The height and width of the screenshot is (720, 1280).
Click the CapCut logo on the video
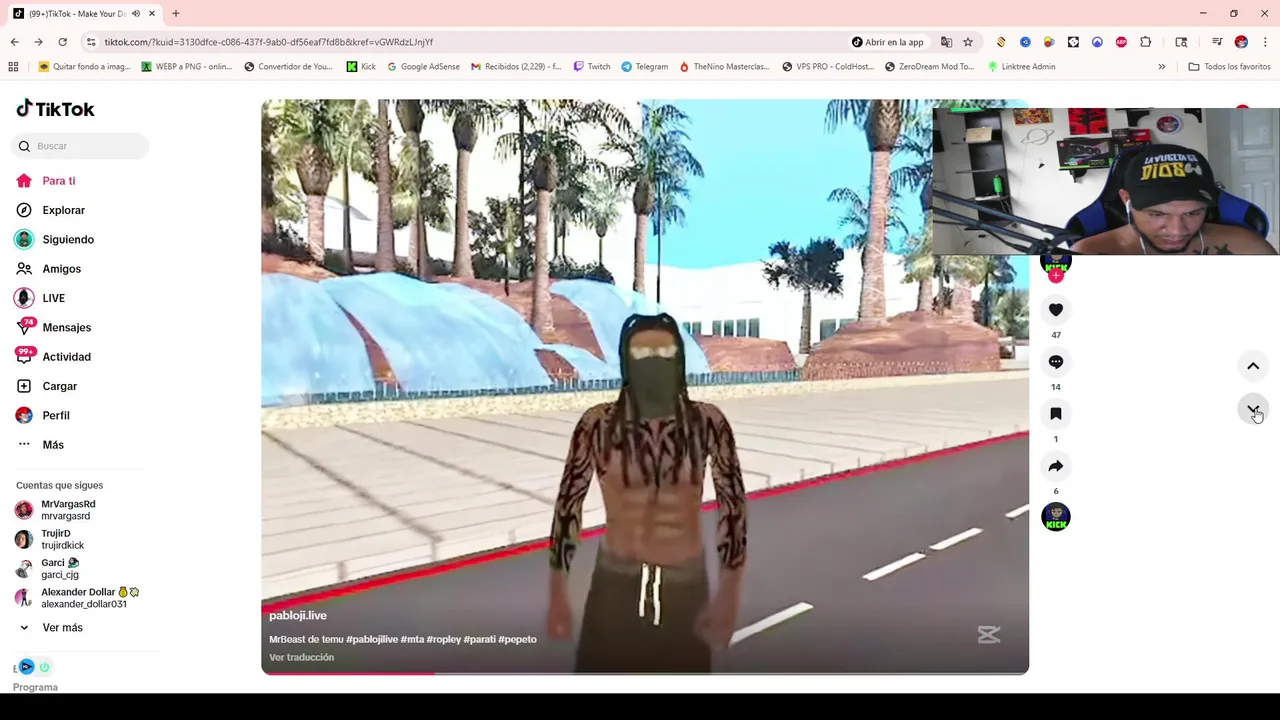click(x=989, y=635)
